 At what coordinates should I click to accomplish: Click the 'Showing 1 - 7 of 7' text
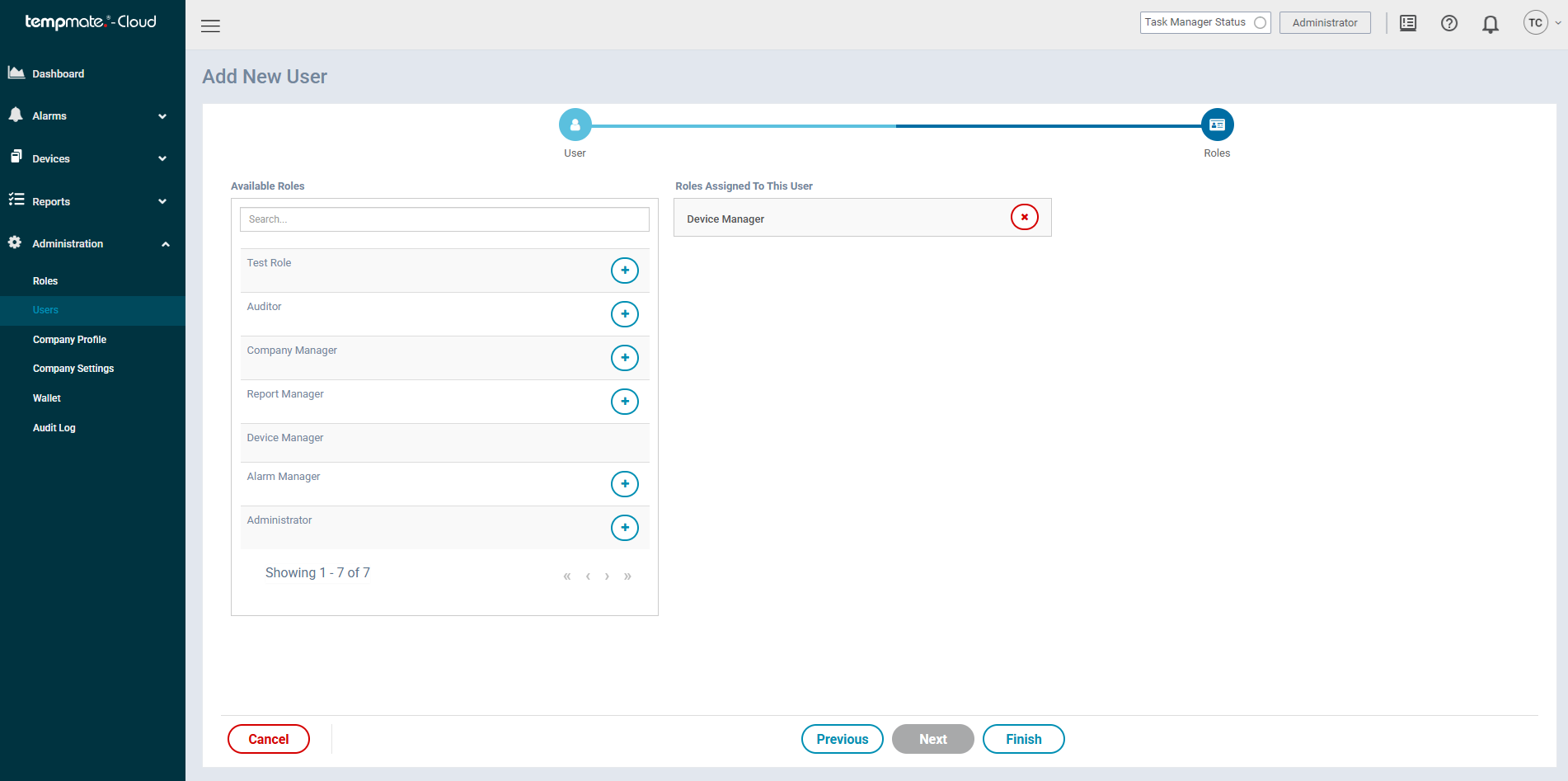317,573
